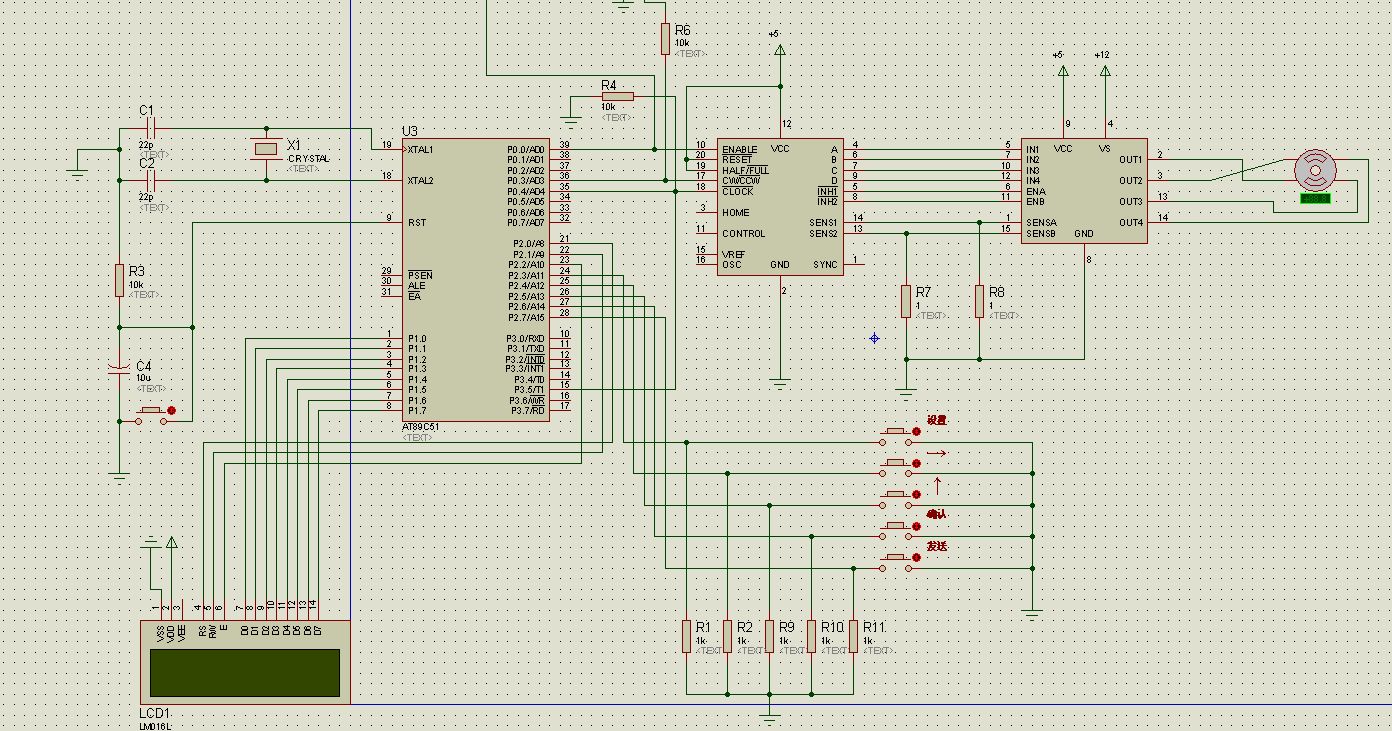Select pull resistor R10
The height and width of the screenshot is (731, 1392).
(x=812, y=636)
